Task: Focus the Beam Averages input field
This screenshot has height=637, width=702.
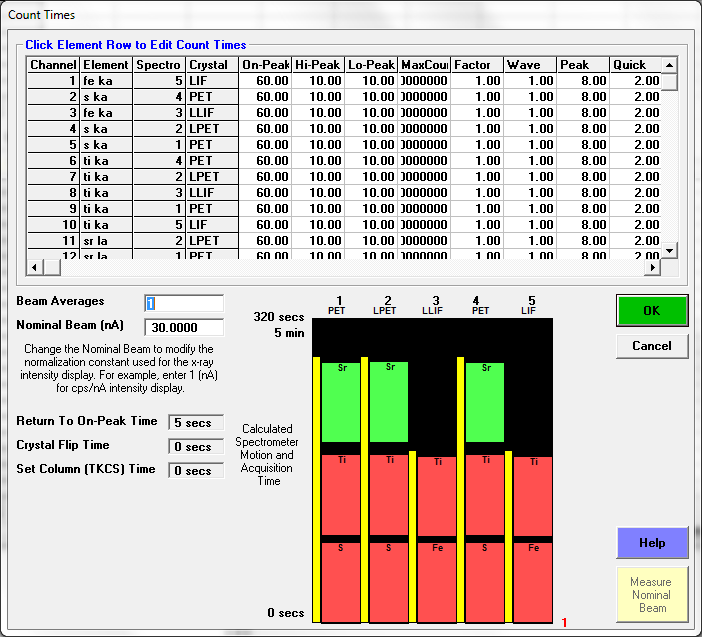Action: (184, 303)
